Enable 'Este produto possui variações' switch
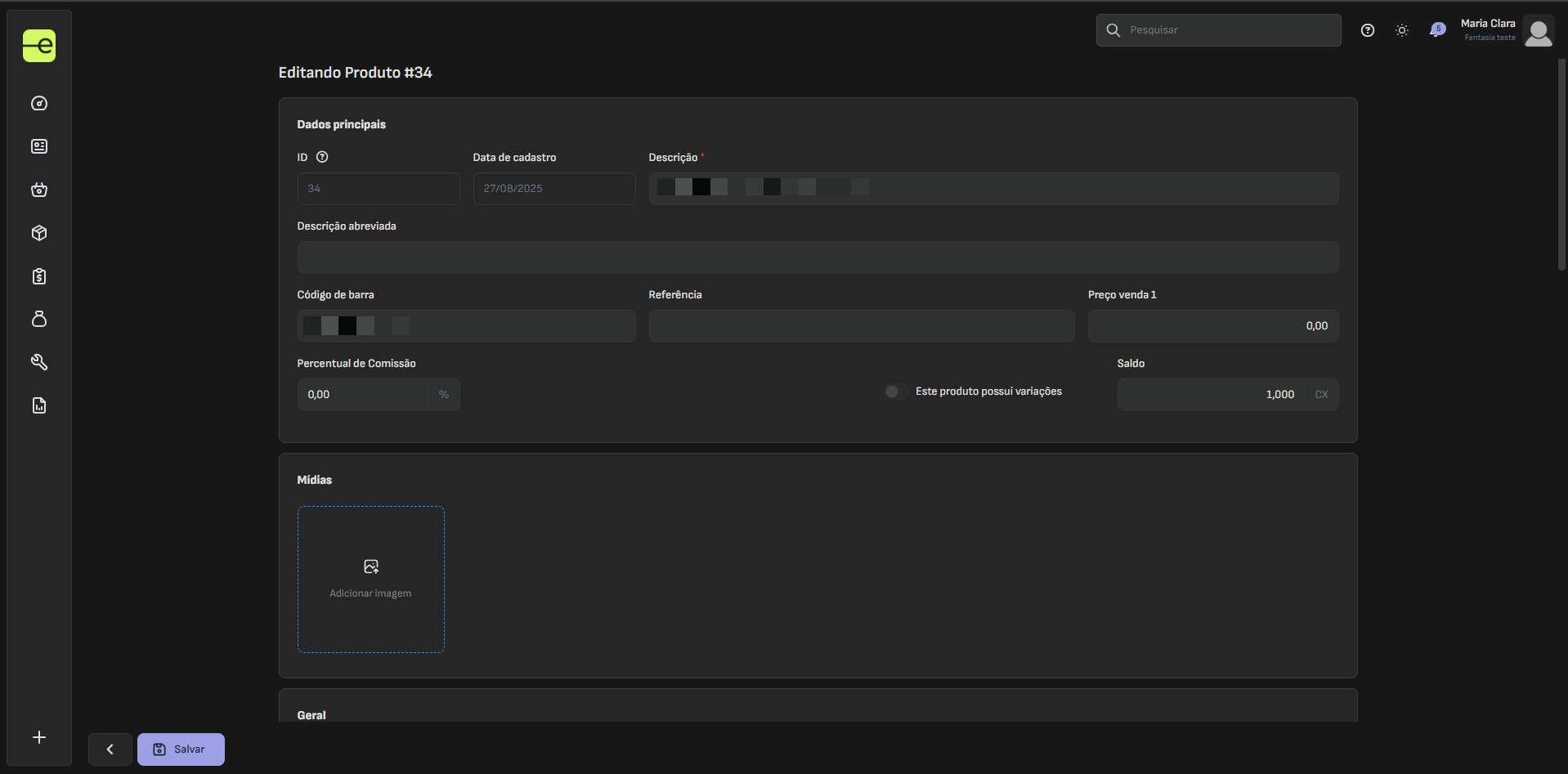Screen dimensions: 1568x774 896,391
